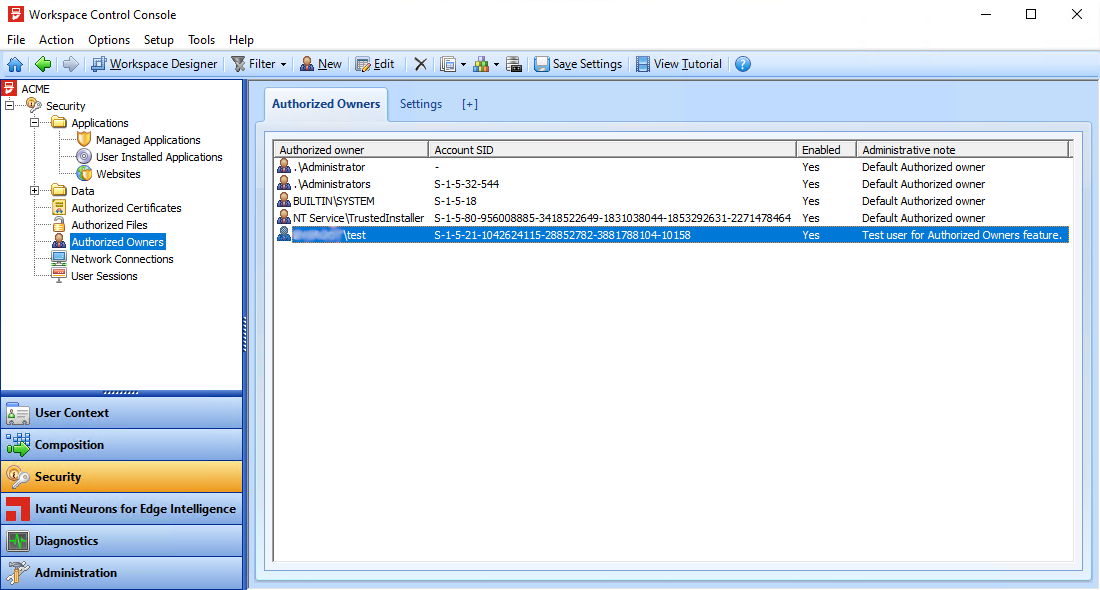This screenshot has width=1100, height=590.
Task: Sort by Enabled column header
Action: pyautogui.click(x=826, y=149)
